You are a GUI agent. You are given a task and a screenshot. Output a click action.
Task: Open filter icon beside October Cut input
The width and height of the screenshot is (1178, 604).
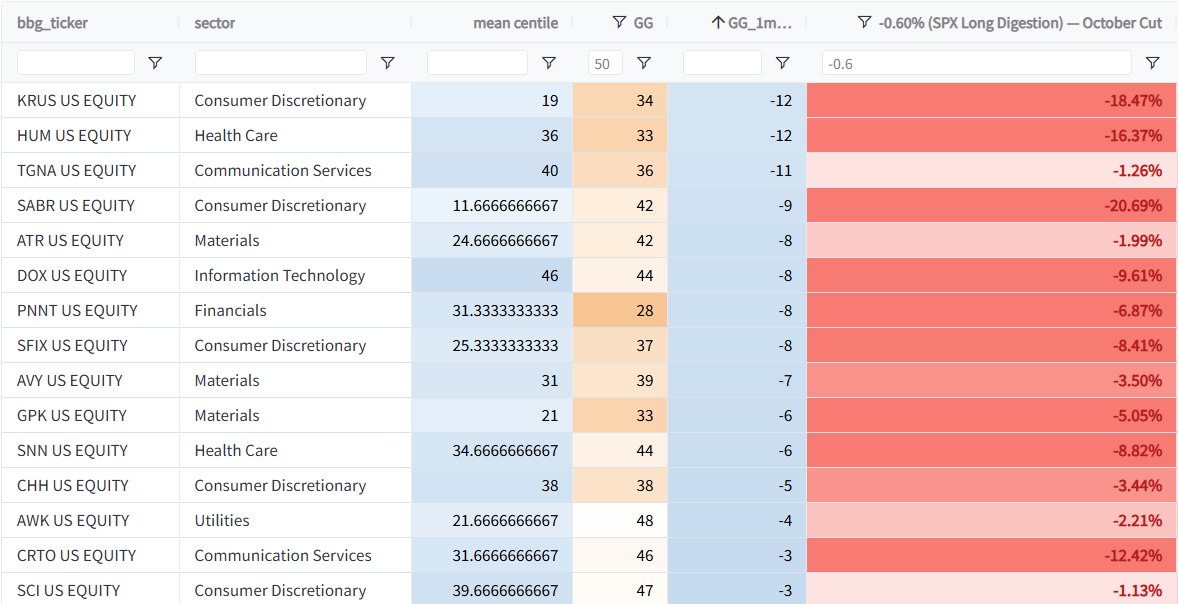[1152, 63]
